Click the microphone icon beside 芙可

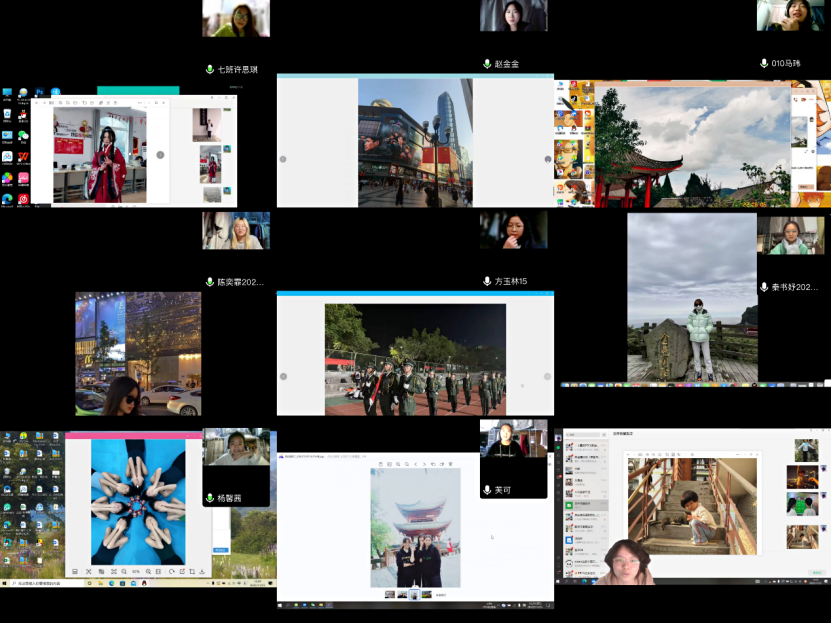(487, 490)
